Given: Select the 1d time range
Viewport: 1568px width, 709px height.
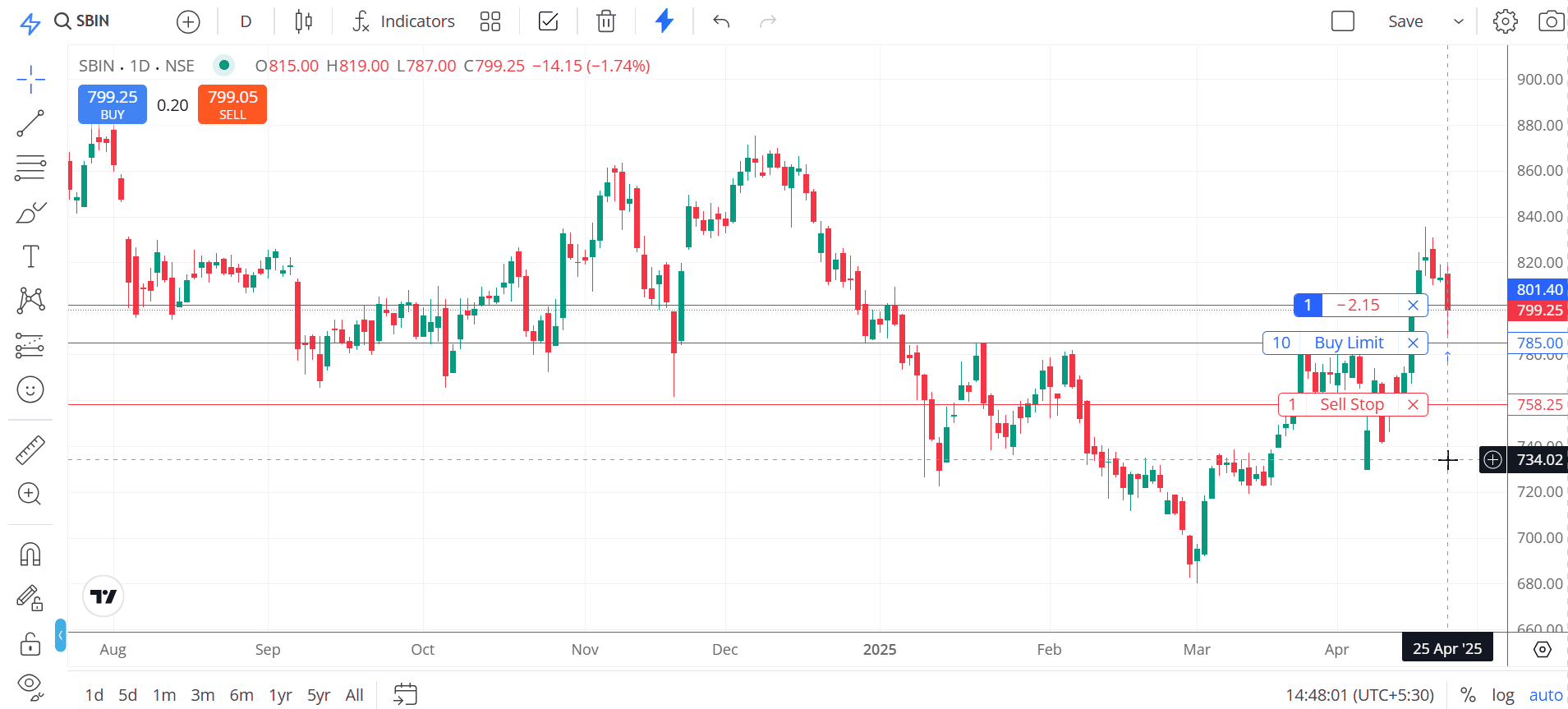Looking at the screenshot, I should [x=94, y=695].
